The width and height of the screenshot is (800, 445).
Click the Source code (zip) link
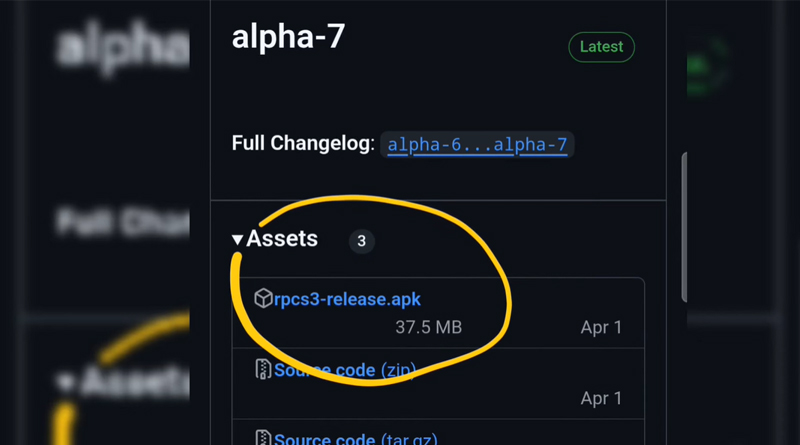[x=345, y=369]
